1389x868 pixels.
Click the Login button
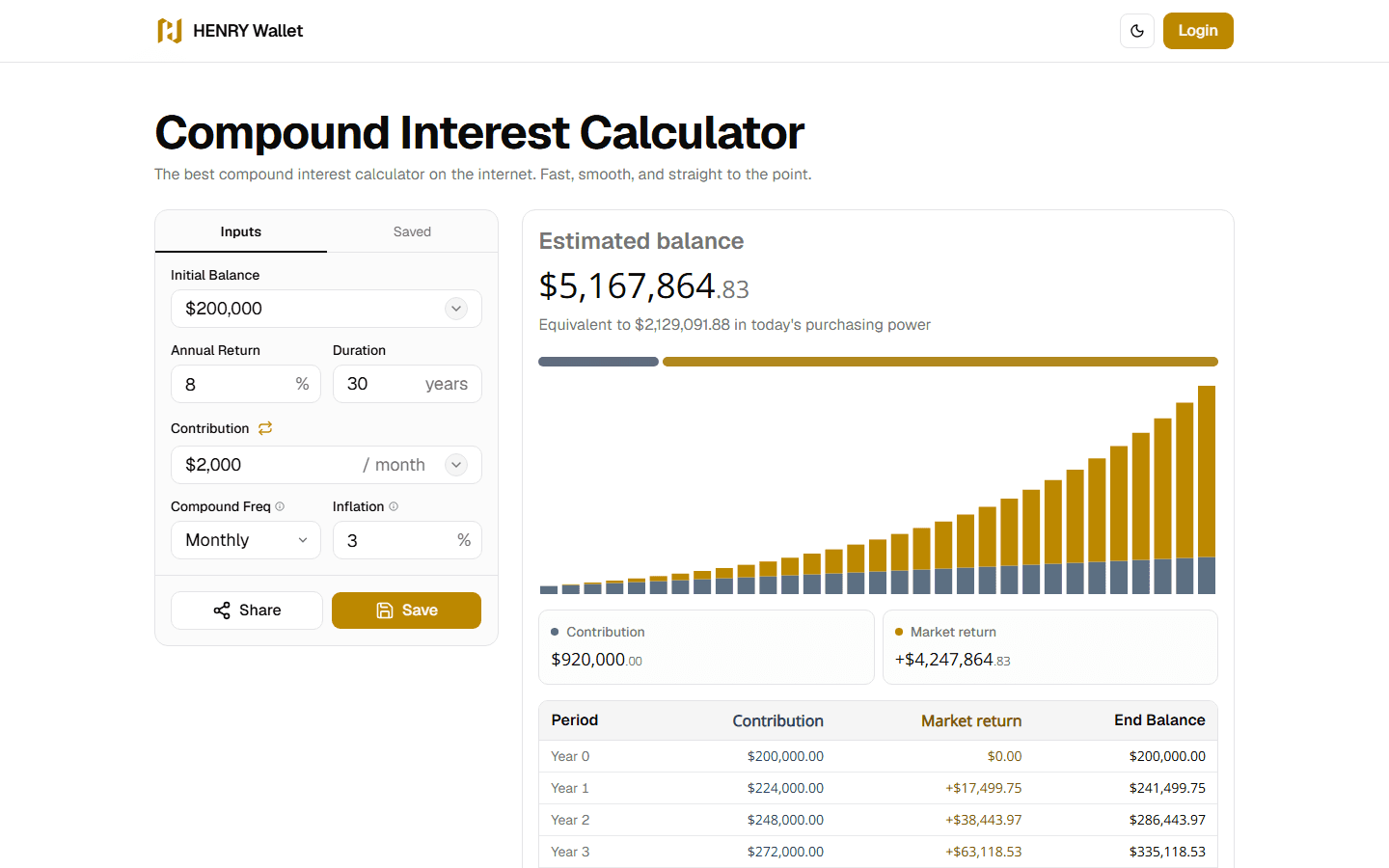point(1198,31)
